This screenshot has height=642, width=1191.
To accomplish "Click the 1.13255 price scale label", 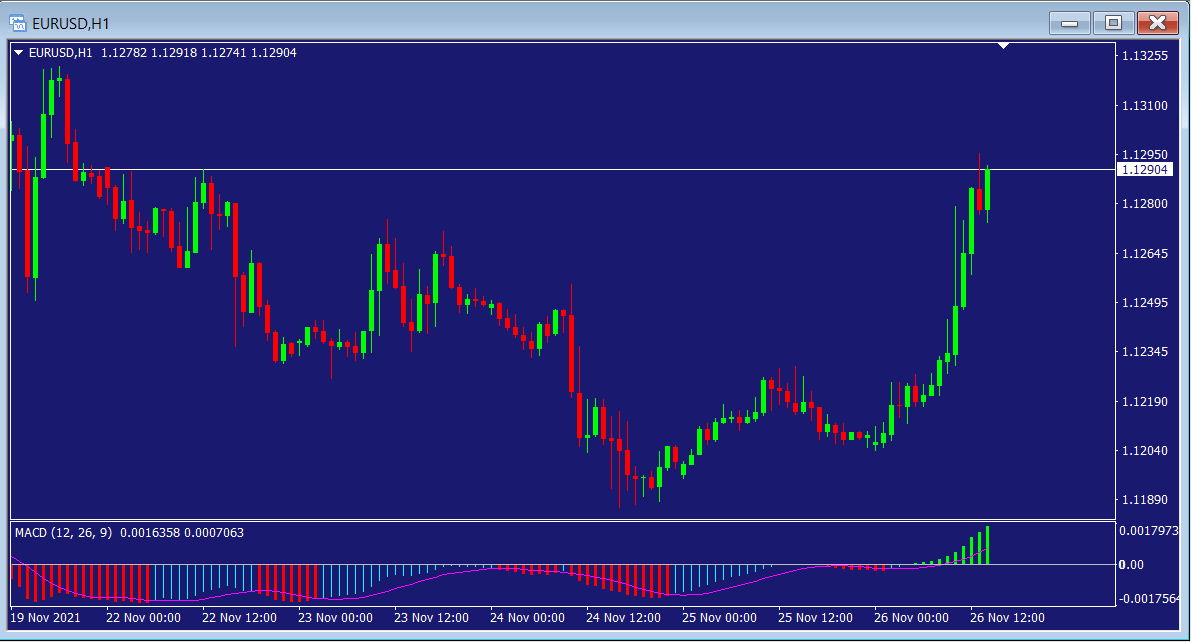I will point(1145,56).
